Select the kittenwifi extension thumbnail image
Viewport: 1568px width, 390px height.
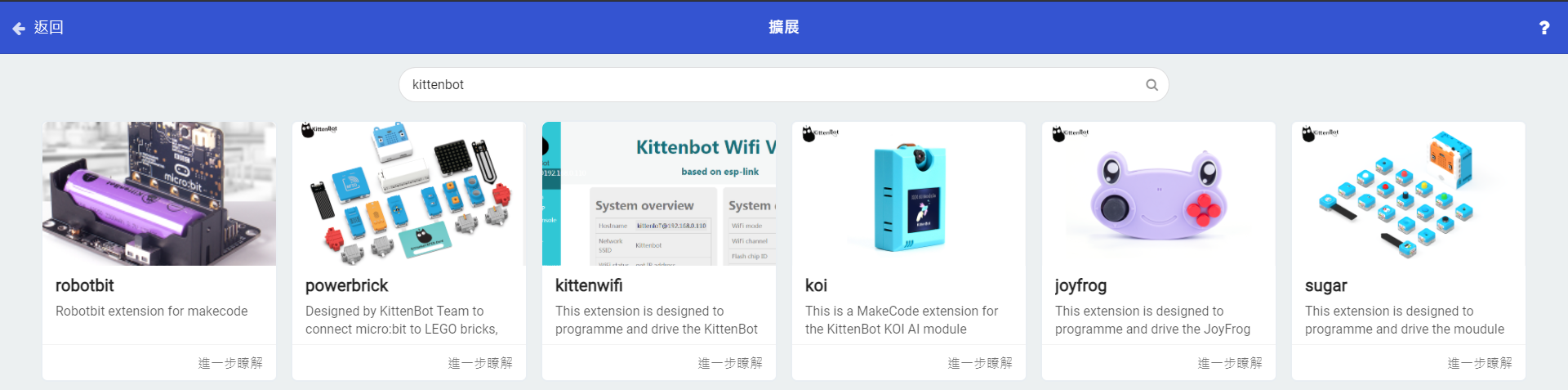click(658, 194)
